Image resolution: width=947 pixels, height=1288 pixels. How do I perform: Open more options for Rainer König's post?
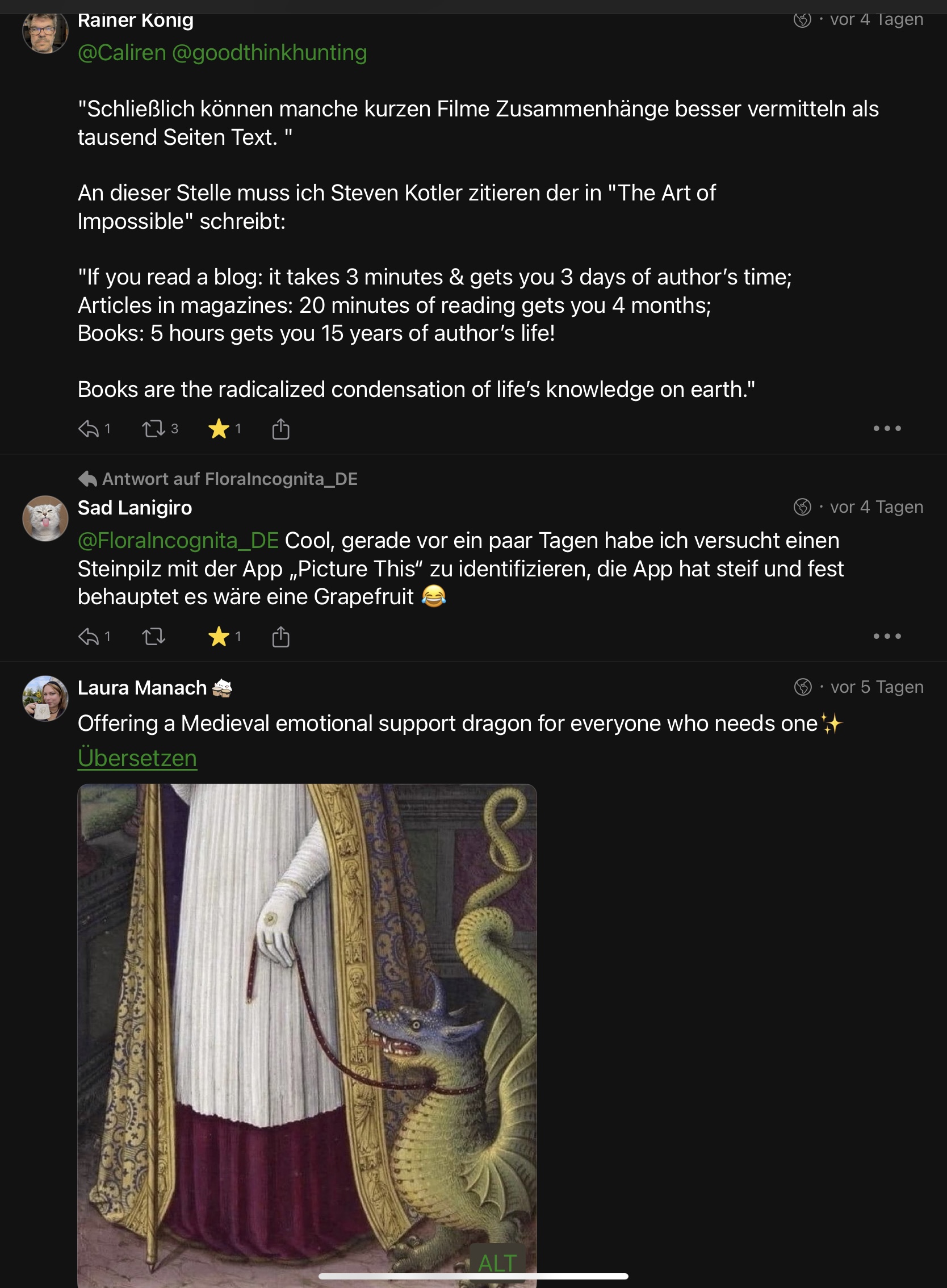[x=886, y=428]
